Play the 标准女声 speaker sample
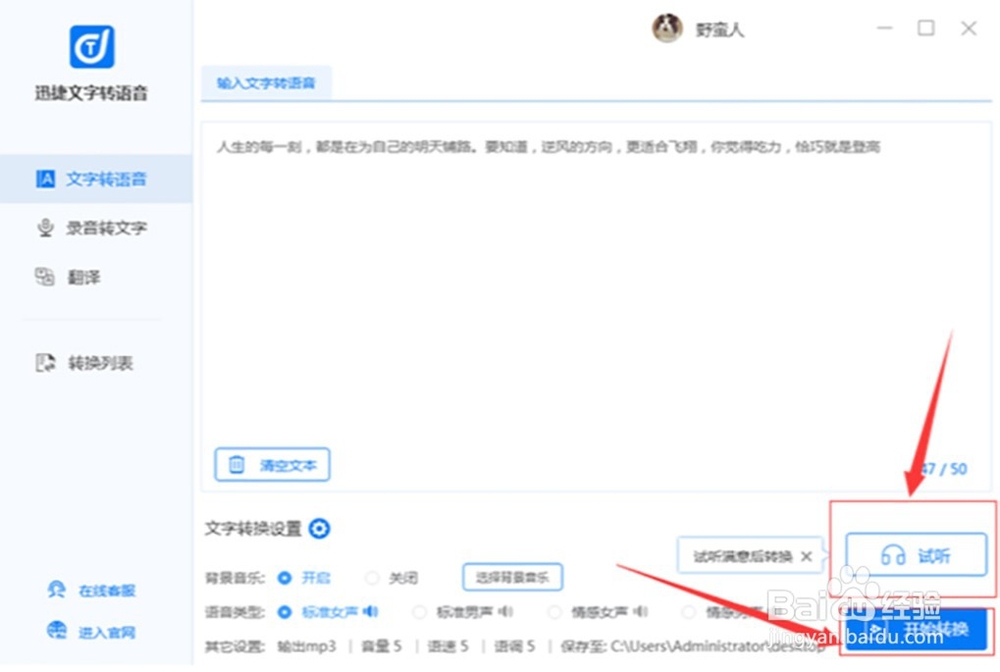This screenshot has height=672, width=1000. pyautogui.click(x=371, y=612)
